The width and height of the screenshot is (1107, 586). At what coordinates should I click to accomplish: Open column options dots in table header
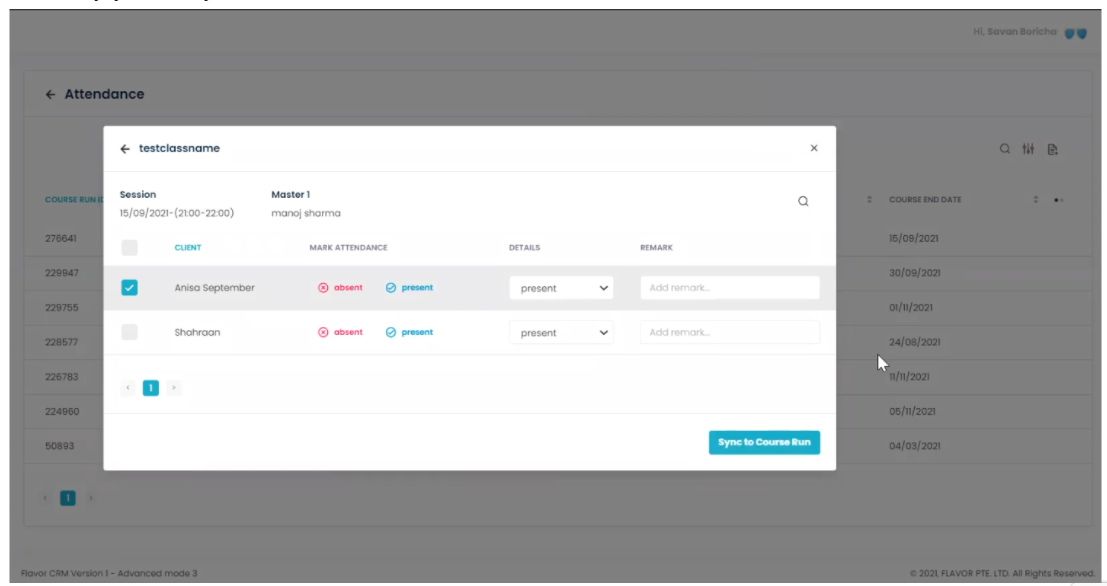[x=1058, y=200]
